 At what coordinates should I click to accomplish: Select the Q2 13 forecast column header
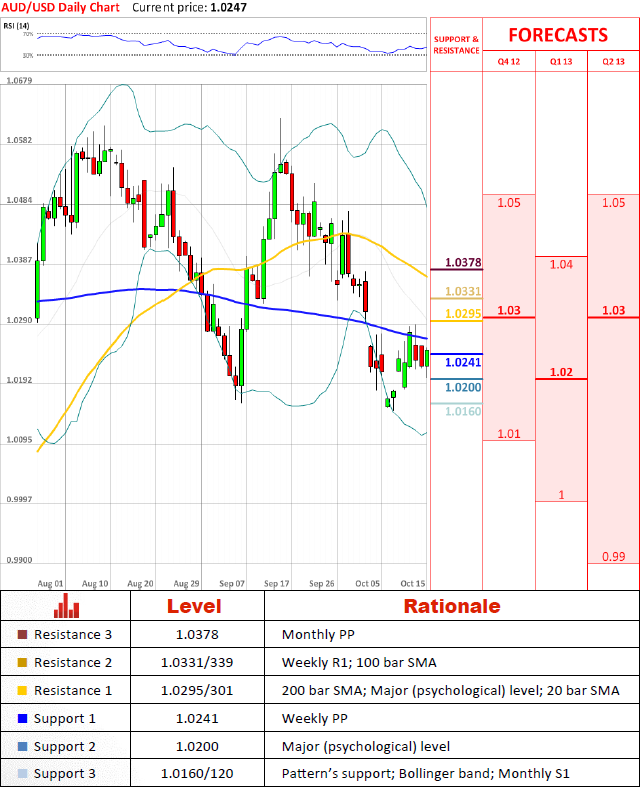pyautogui.click(x=613, y=62)
